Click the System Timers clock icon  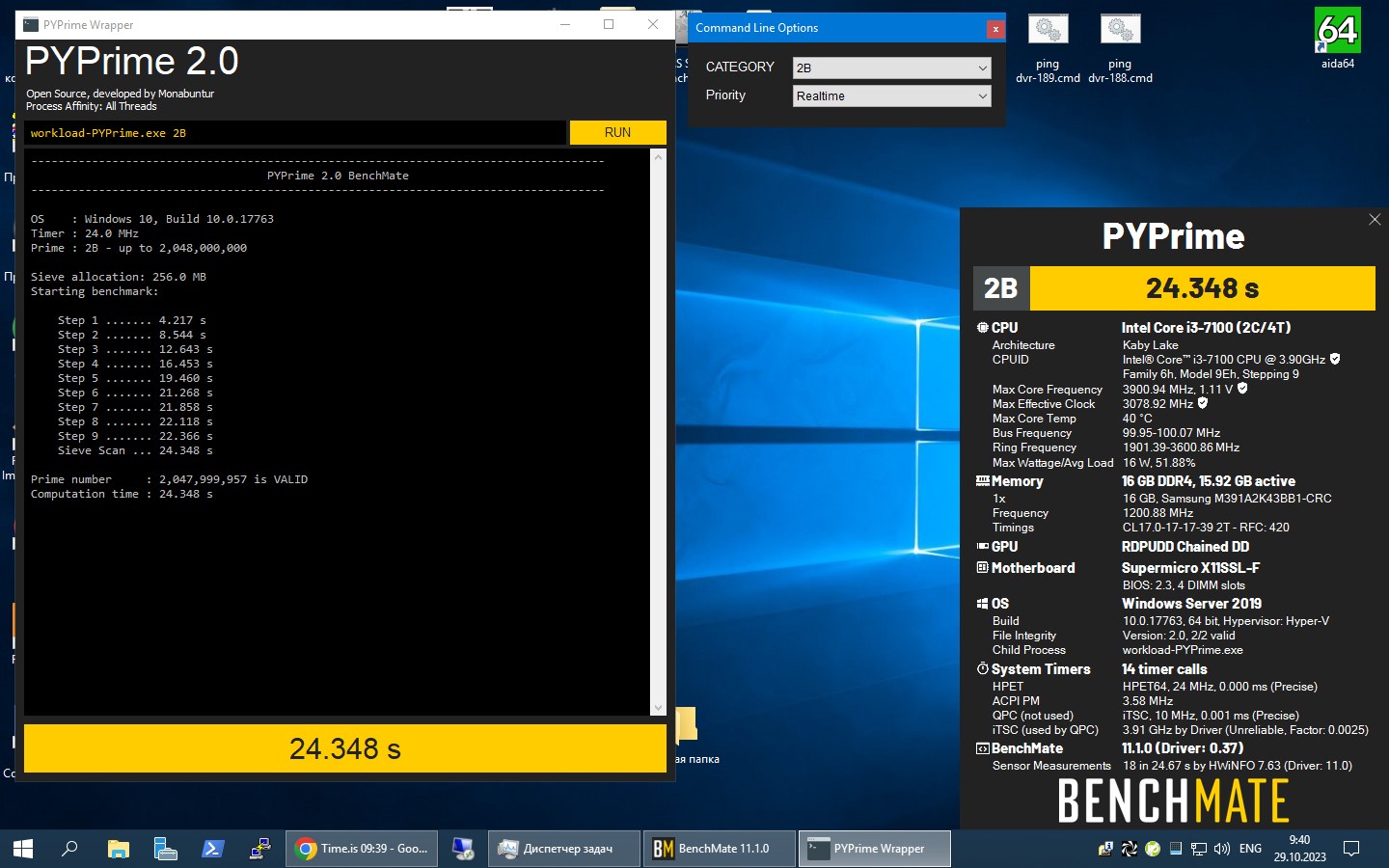982,668
